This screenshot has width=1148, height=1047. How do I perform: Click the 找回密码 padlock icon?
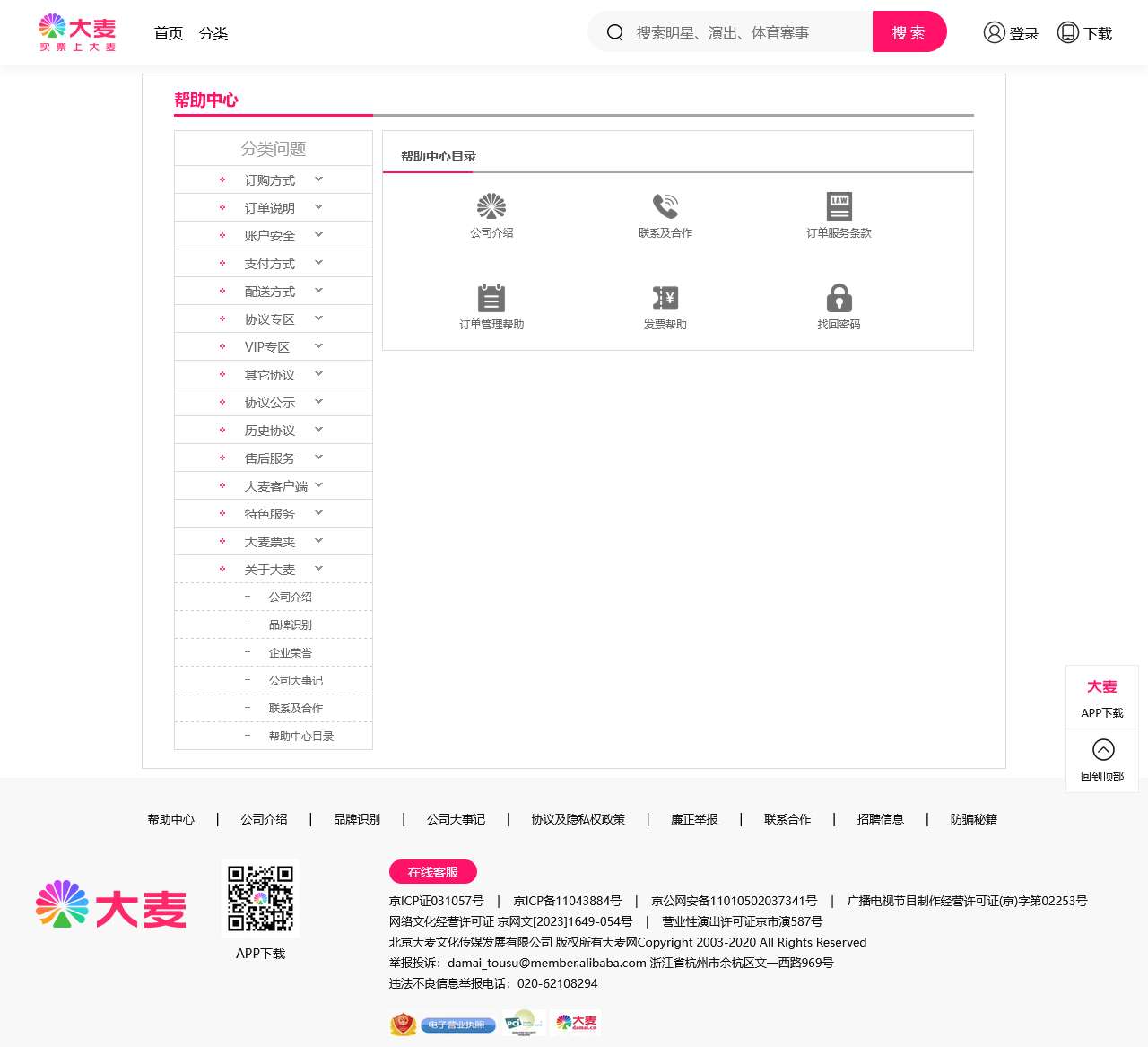pyautogui.click(x=839, y=298)
